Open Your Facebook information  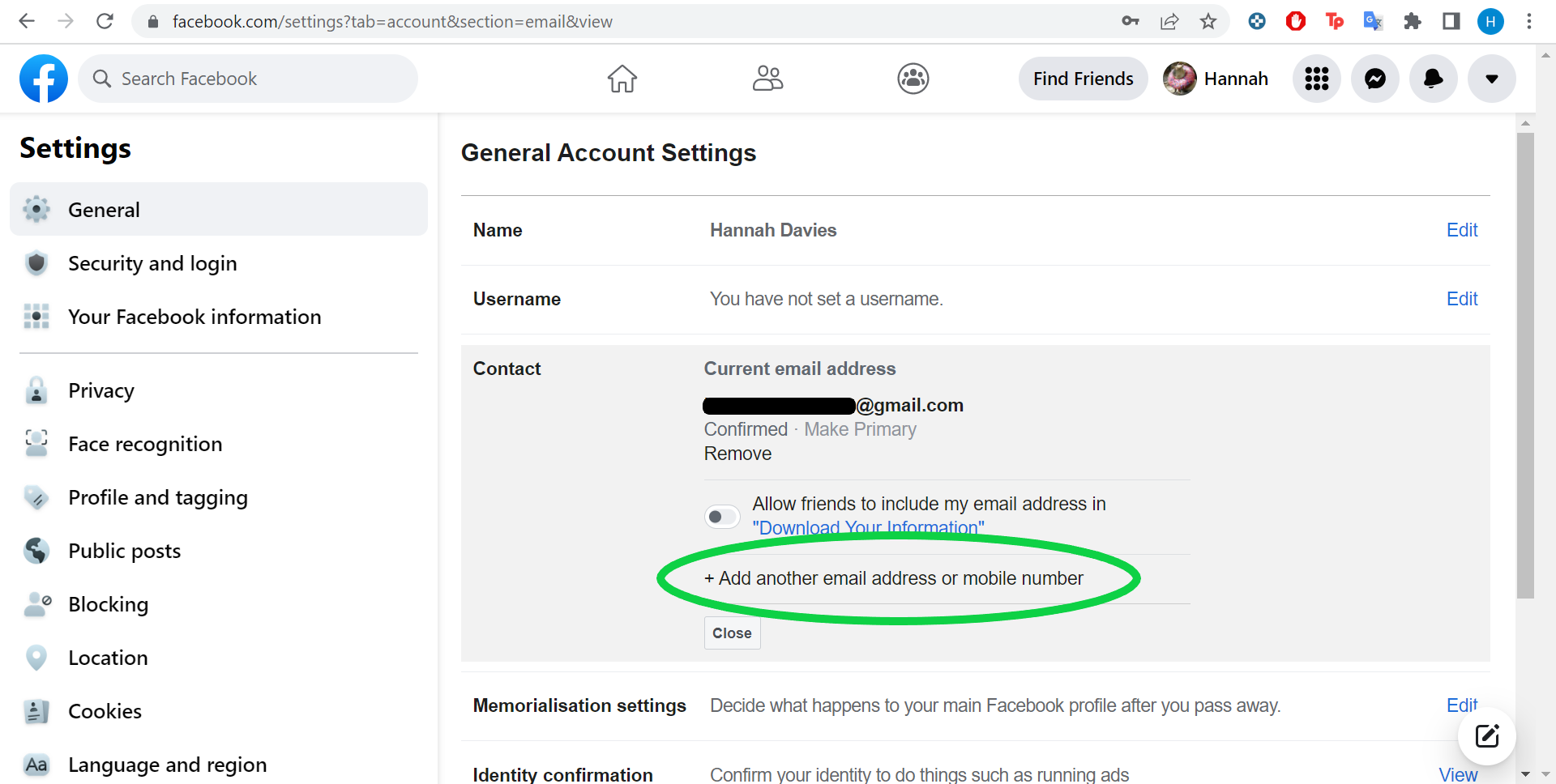click(219, 317)
